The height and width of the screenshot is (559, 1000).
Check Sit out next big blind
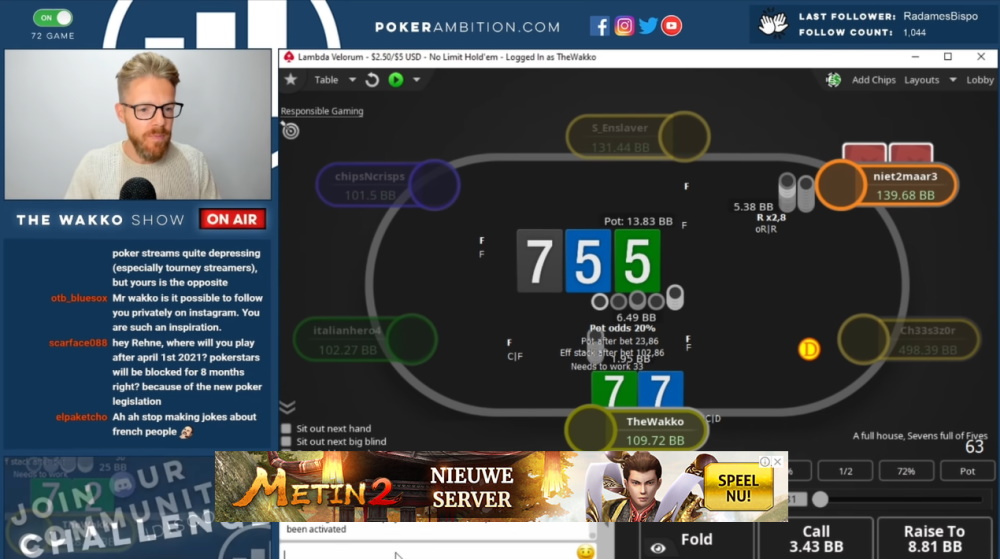pos(286,441)
